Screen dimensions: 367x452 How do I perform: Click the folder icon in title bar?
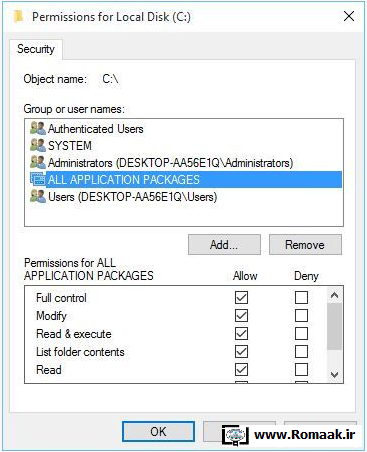click(x=19, y=16)
